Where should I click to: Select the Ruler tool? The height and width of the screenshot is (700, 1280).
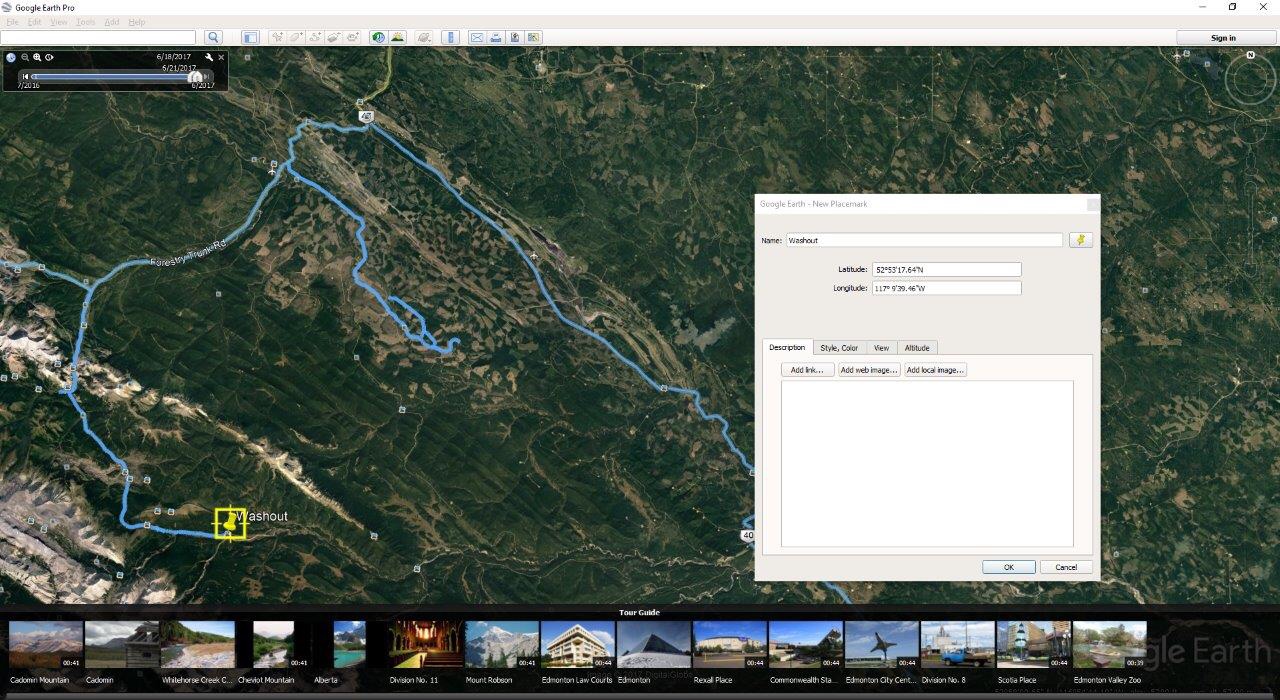450,38
